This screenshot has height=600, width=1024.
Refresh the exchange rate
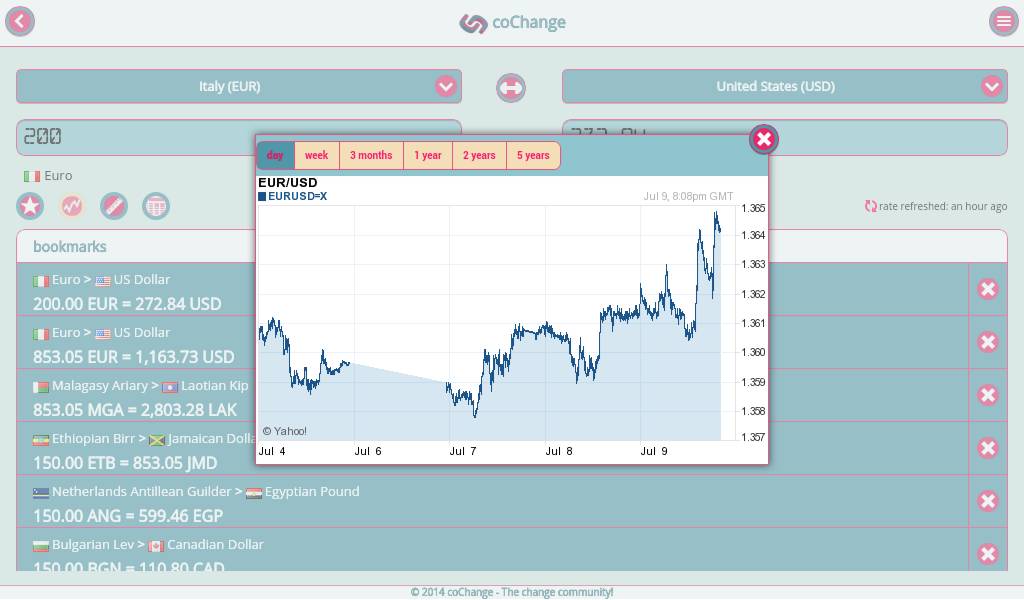[x=871, y=206]
